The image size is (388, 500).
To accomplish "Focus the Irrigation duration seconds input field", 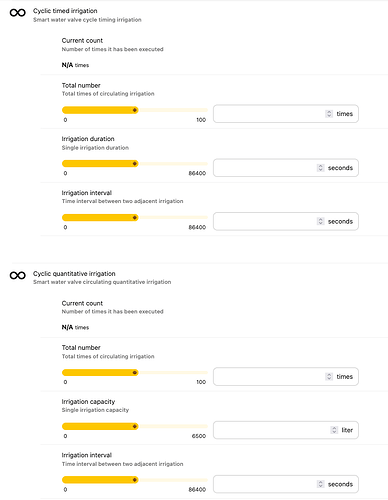I will click(286, 168).
